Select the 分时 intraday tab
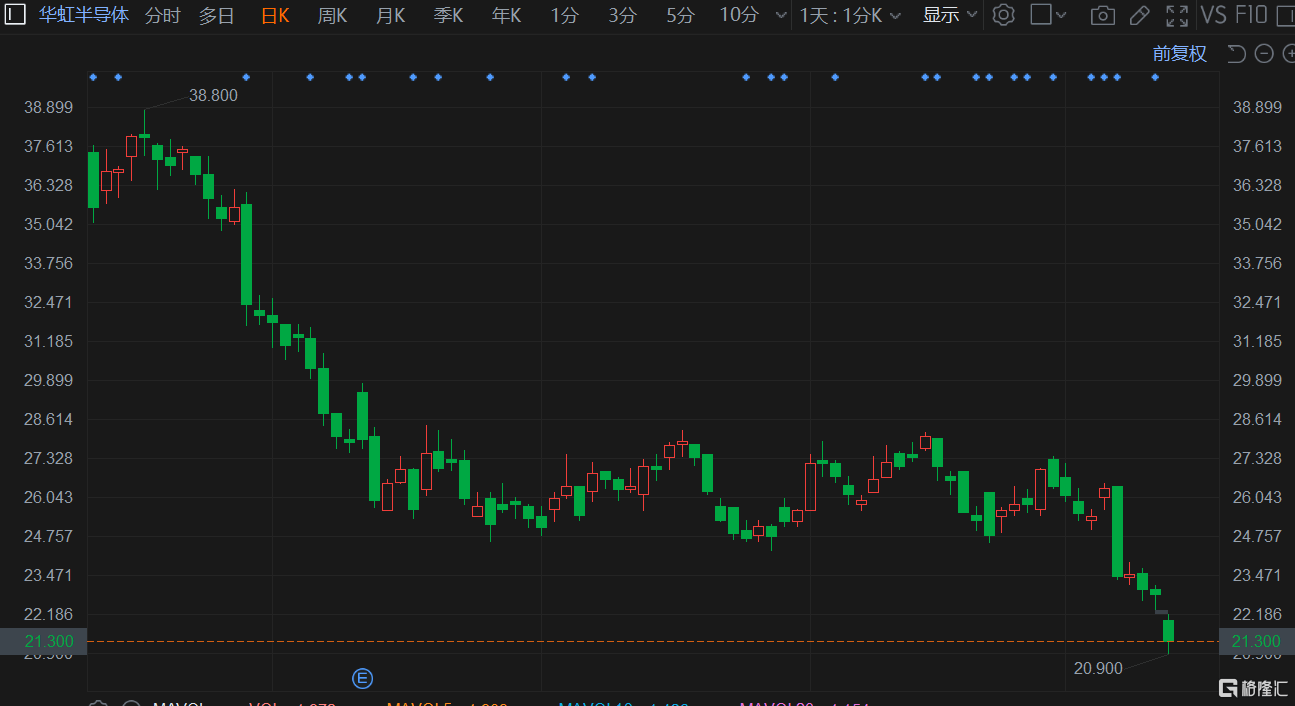Image resolution: width=1295 pixels, height=706 pixels. click(x=163, y=15)
